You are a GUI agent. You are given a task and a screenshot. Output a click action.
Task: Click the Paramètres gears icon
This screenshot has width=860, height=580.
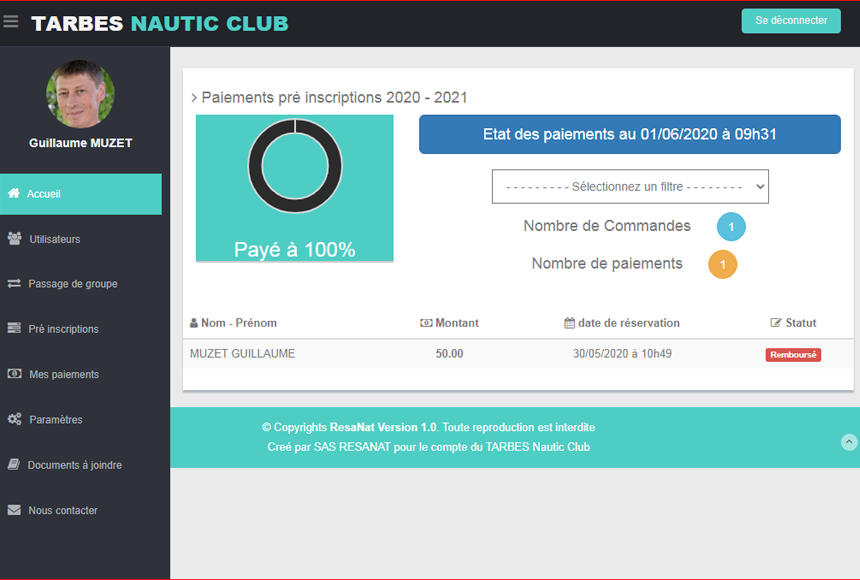(x=14, y=419)
